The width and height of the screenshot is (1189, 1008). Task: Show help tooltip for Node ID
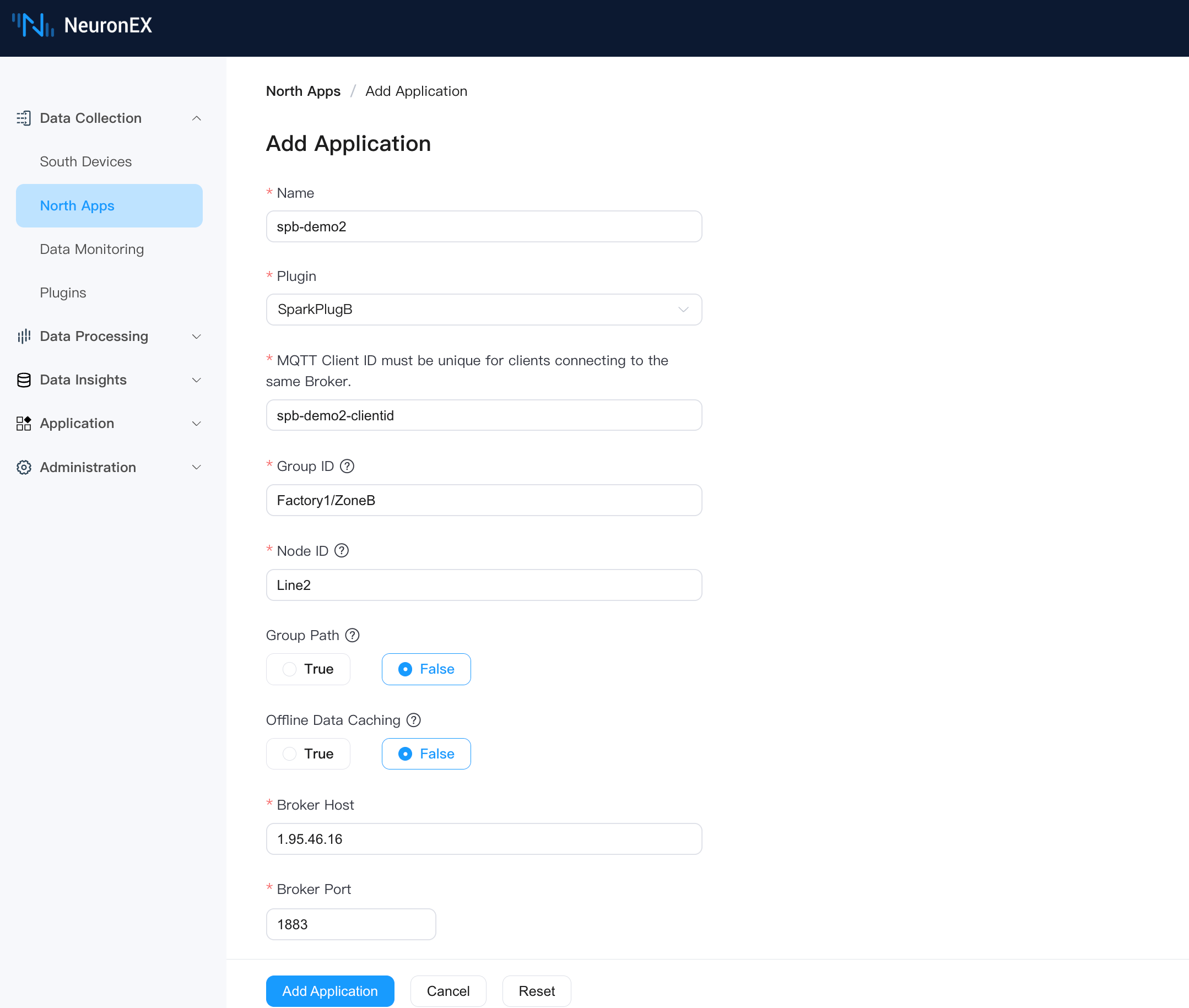(x=341, y=551)
